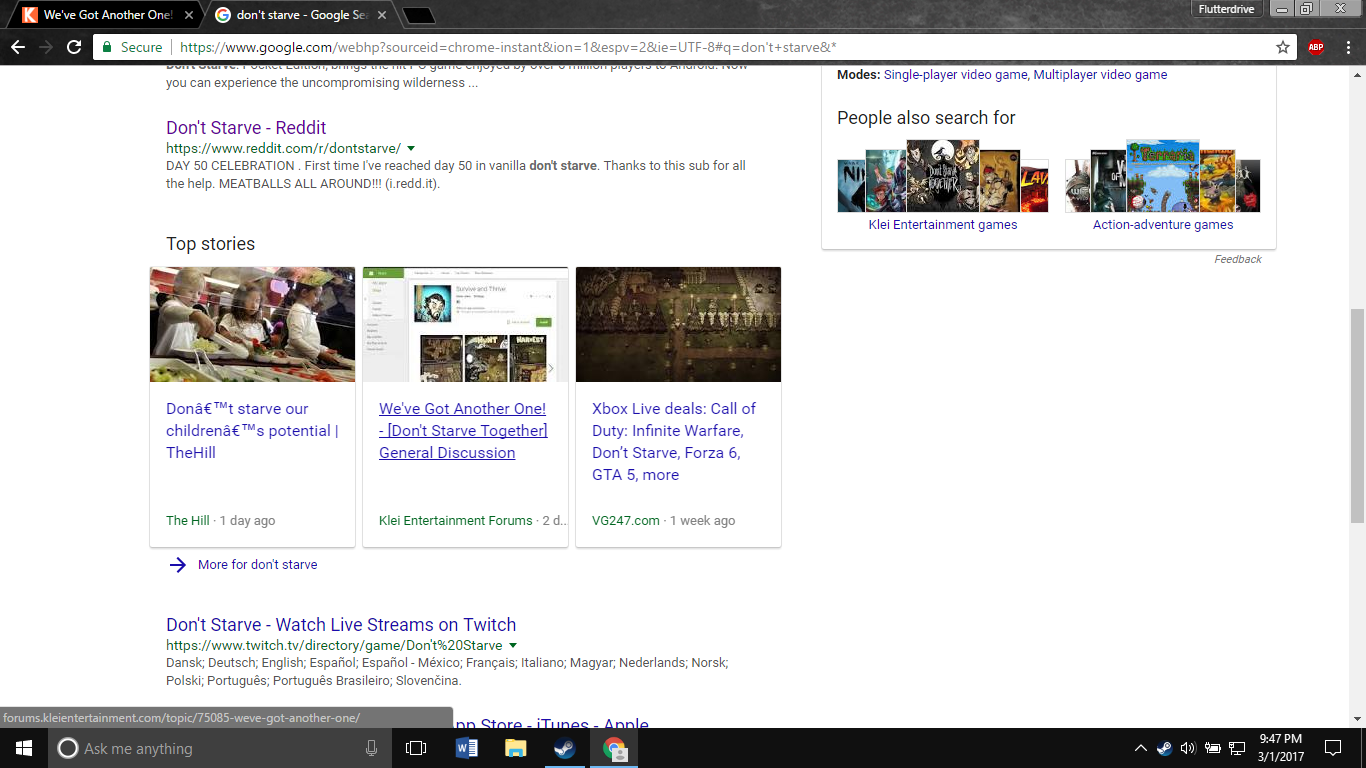
Task: Open the "Don't Starve - Reddit" result
Action: (x=246, y=127)
